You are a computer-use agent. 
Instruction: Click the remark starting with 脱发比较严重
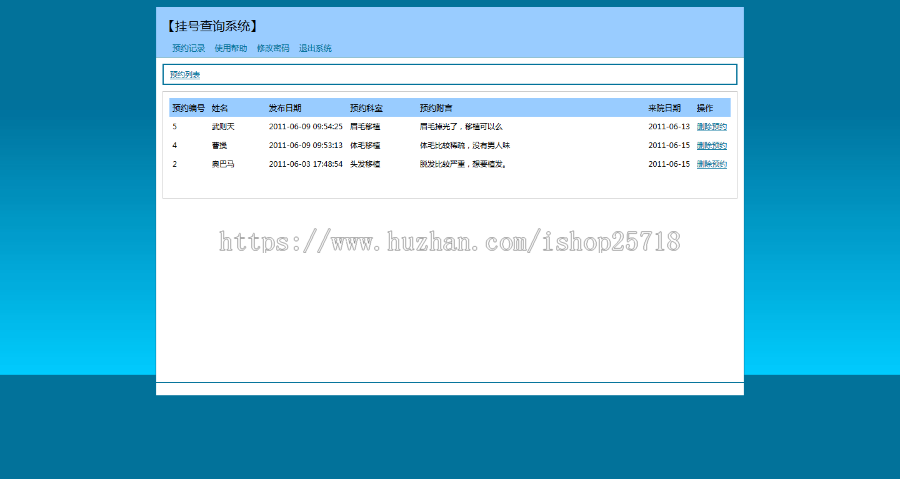pyautogui.click(x=463, y=164)
